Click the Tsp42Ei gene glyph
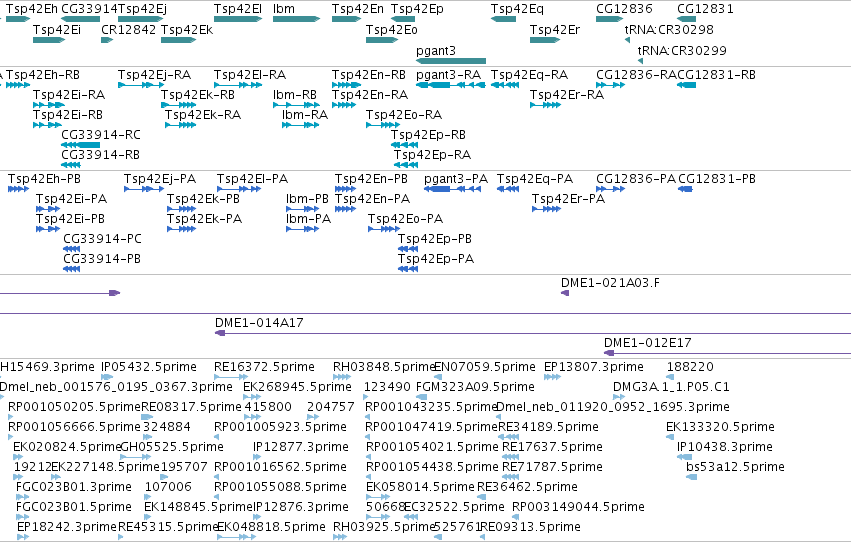The height and width of the screenshot is (542, 851). (x=49, y=40)
